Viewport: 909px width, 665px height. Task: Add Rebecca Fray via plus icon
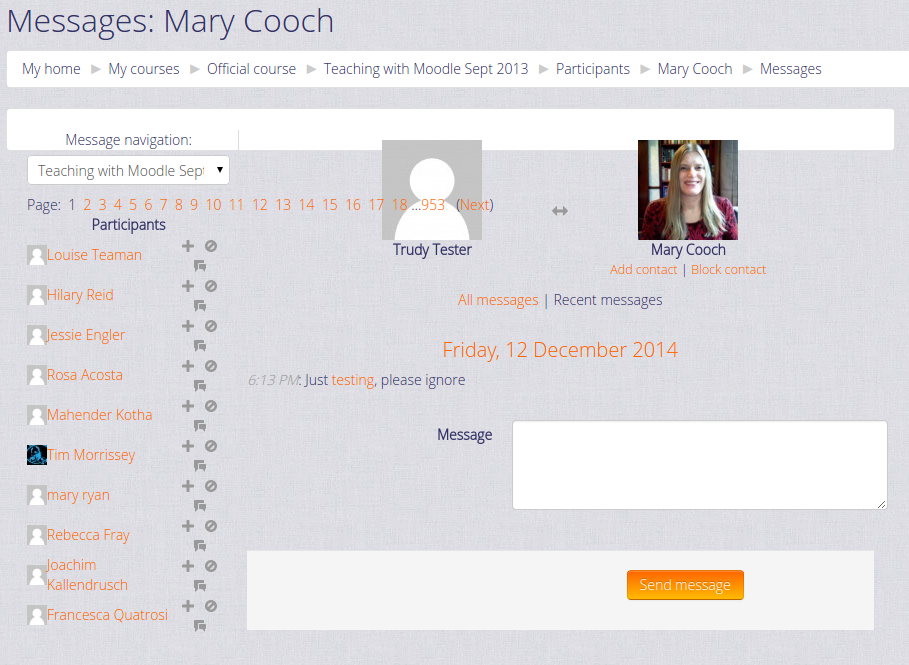188,526
